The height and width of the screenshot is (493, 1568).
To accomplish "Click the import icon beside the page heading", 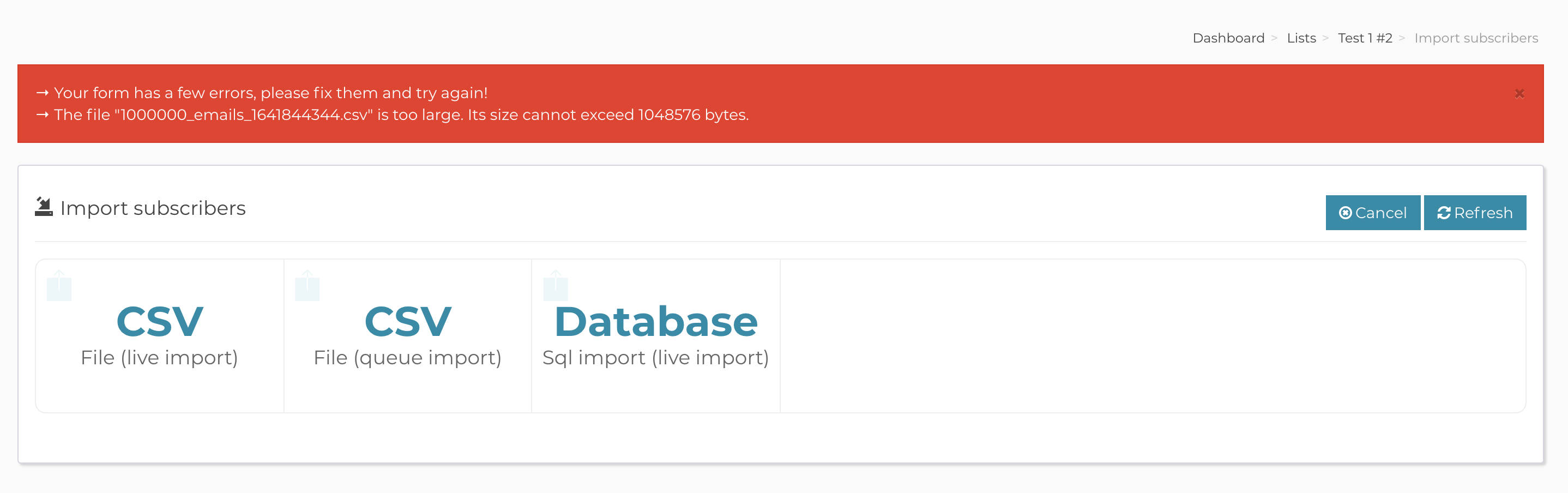I will pos(44,207).
